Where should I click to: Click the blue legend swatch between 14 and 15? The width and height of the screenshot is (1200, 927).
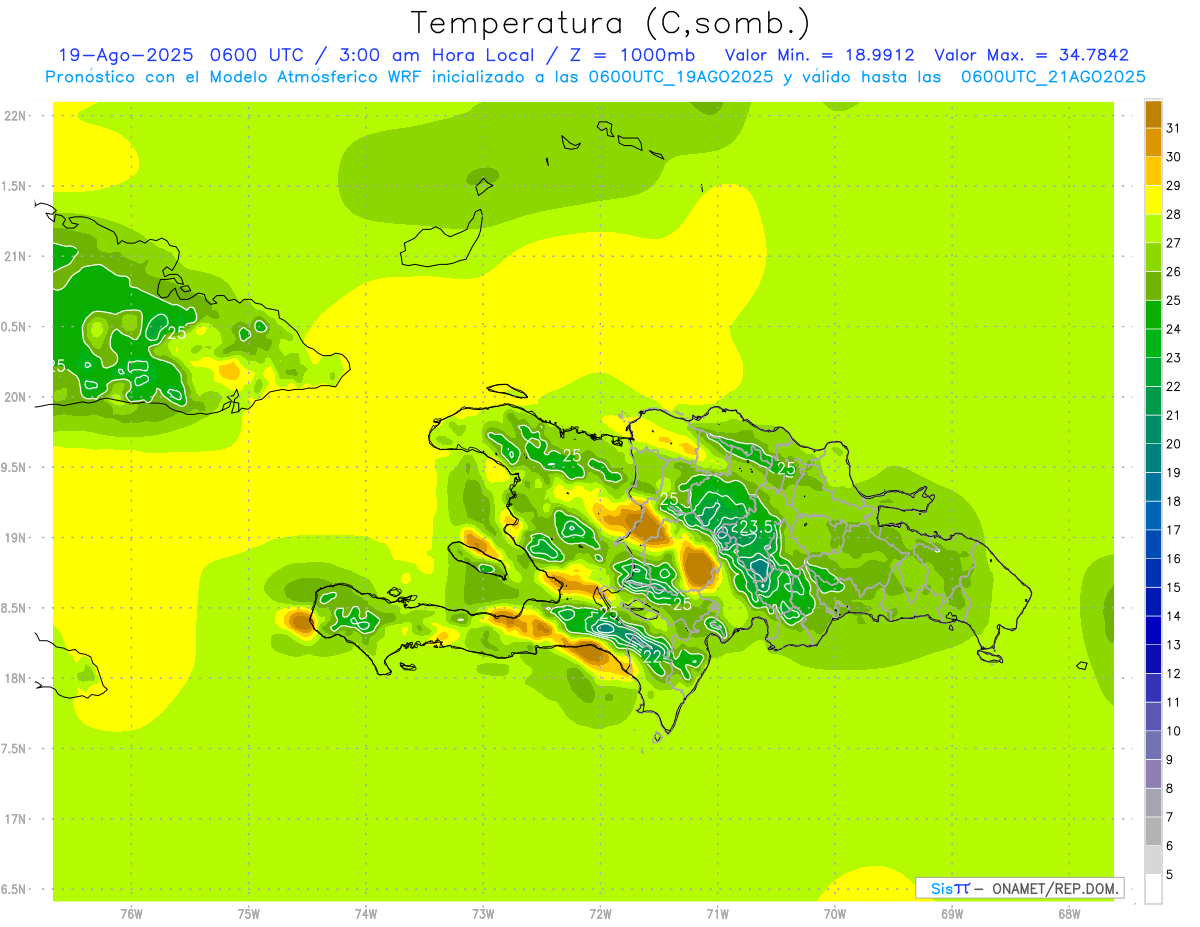pyautogui.click(x=1153, y=601)
